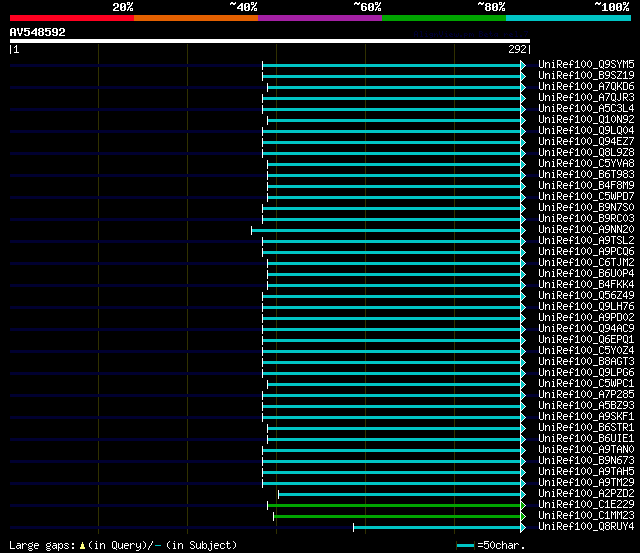Click the green alignment bar for UniRef100_C1E229
The width and height of the screenshot is (640, 553).
(394, 506)
